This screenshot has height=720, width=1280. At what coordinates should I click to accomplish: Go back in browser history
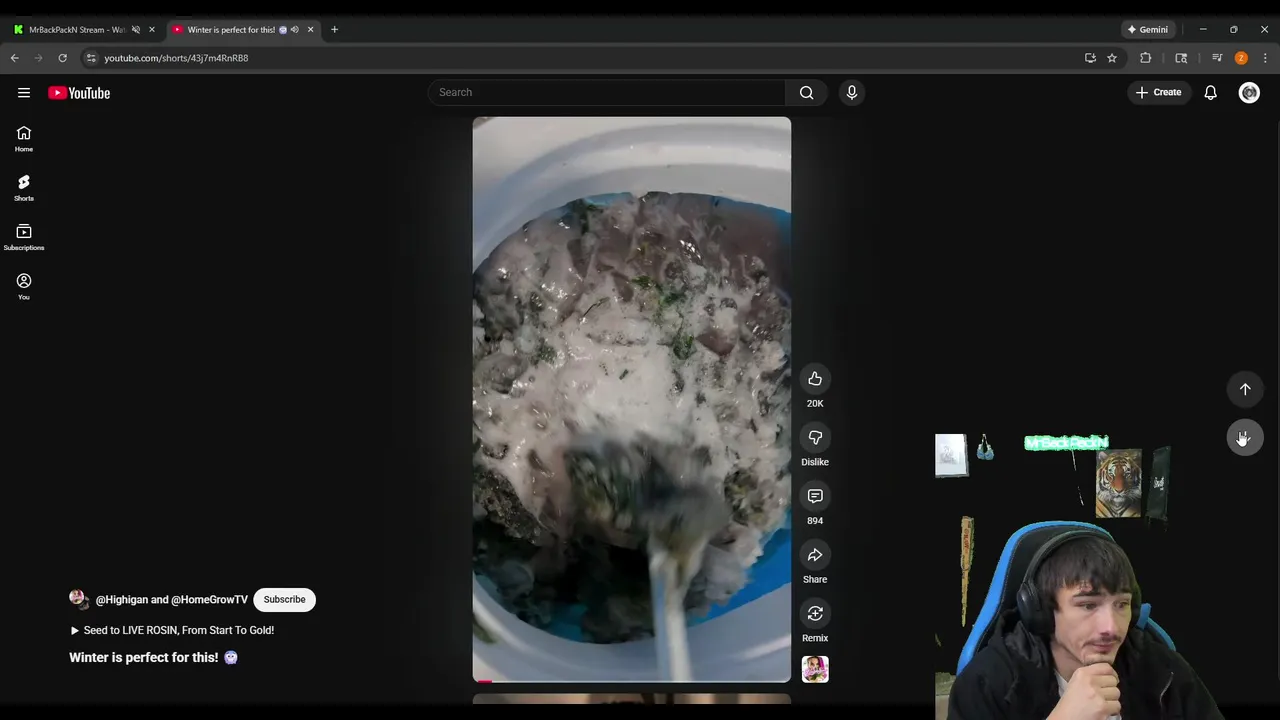(x=15, y=58)
